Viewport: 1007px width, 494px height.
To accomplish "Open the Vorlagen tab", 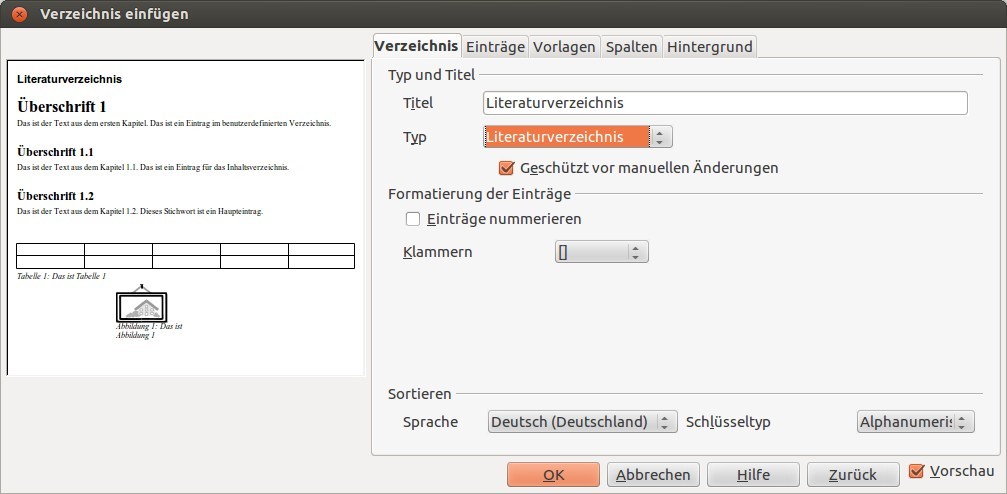I will pyautogui.click(x=564, y=47).
